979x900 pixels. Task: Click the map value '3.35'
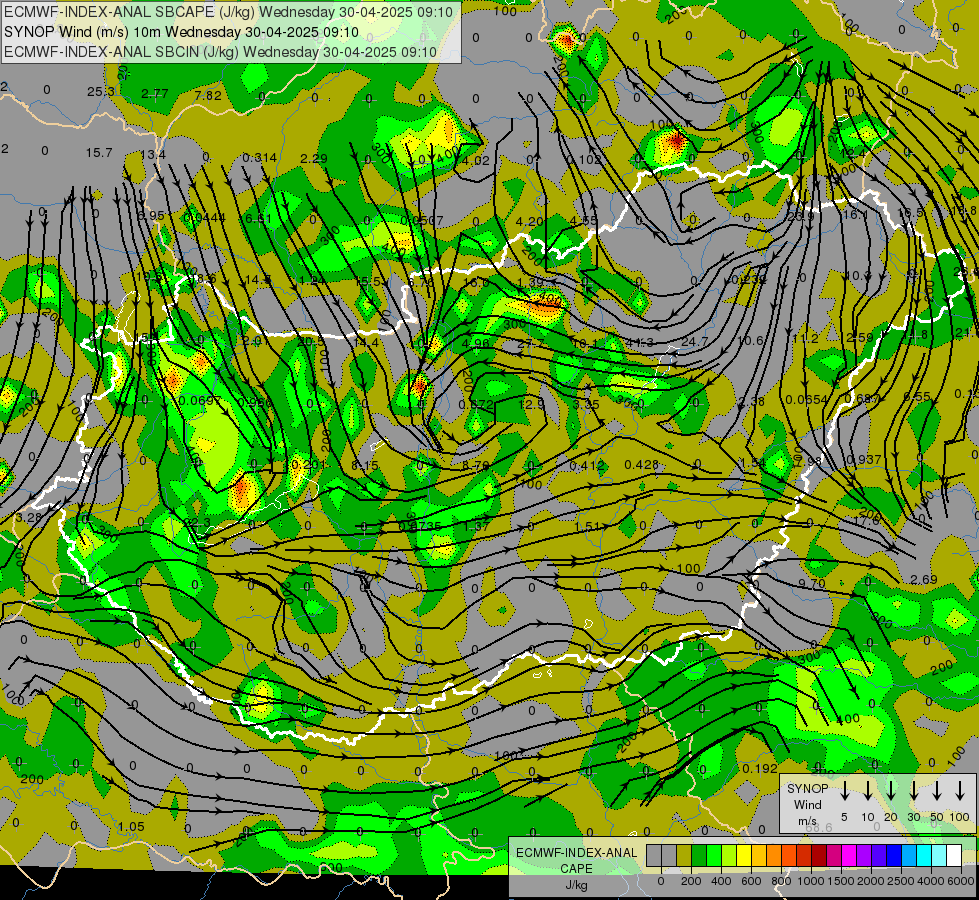pyautogui.click(x=586, y=404)
